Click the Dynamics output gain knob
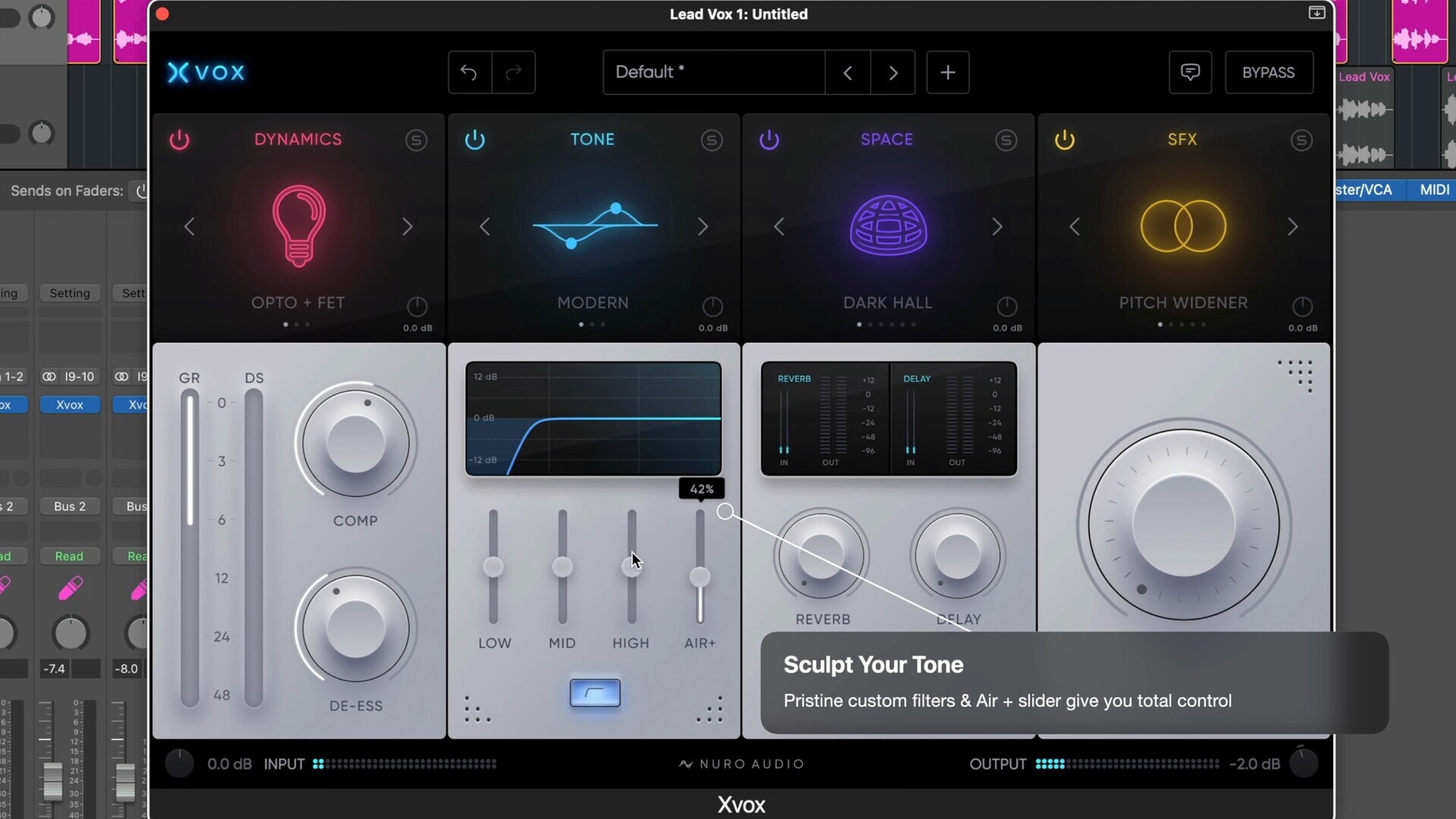This screenshot has width=1456, height=819. pos(417,306)
